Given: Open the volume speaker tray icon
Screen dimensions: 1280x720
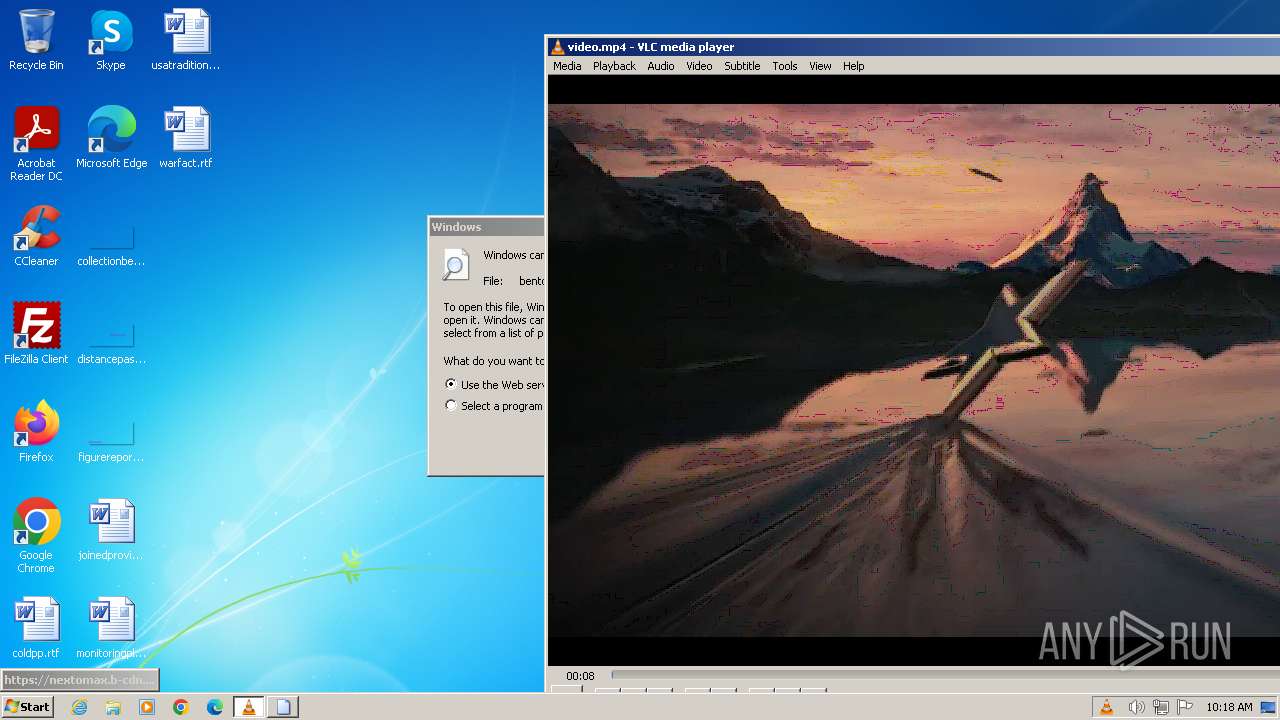Looking at the screenshot, I should point(1136,707).
